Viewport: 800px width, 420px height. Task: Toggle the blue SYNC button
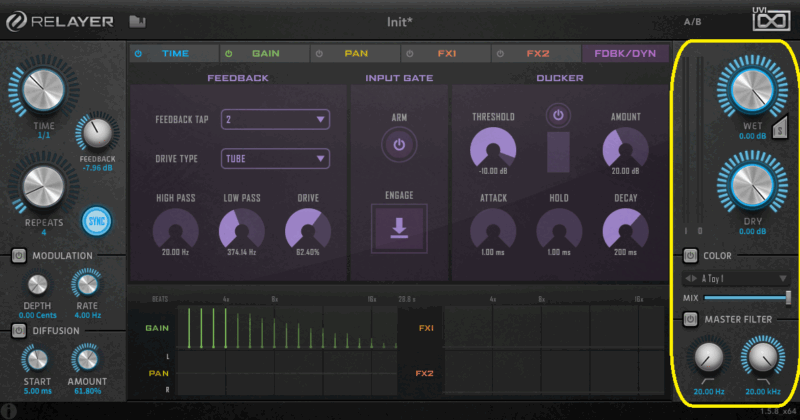coord(96,220)
